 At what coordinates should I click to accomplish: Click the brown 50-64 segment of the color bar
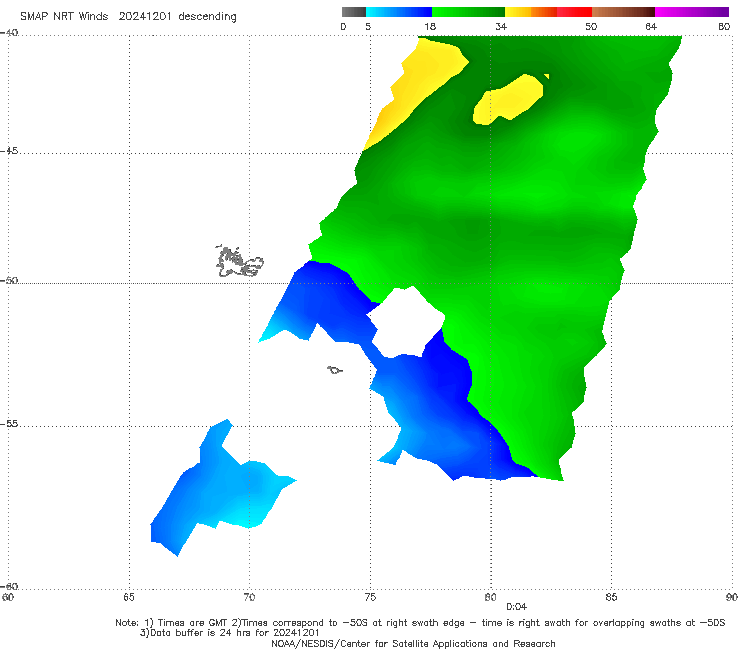click(623, 12)
